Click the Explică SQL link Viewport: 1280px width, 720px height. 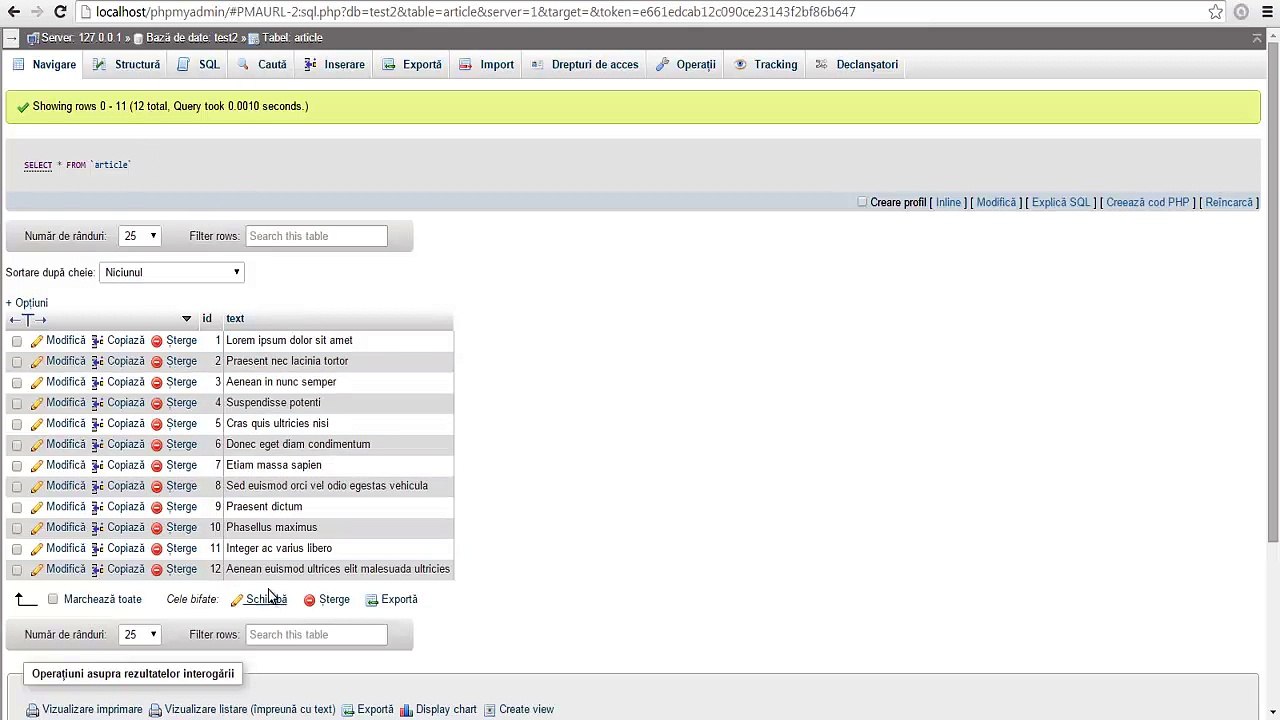click(x=1060, y=202)
